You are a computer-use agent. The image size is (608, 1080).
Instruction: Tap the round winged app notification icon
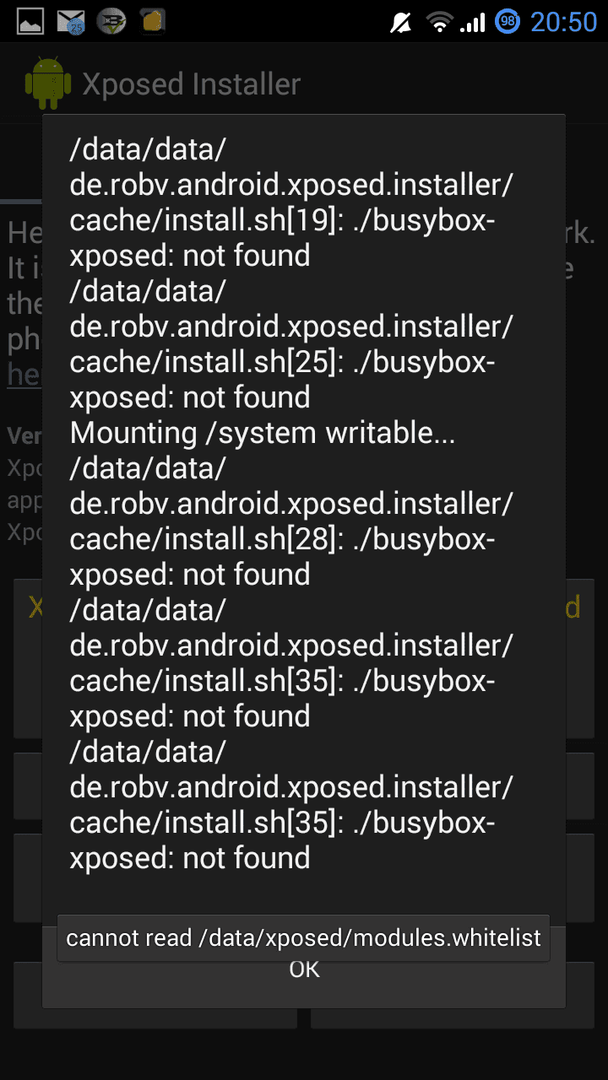[x=111, y=21]
